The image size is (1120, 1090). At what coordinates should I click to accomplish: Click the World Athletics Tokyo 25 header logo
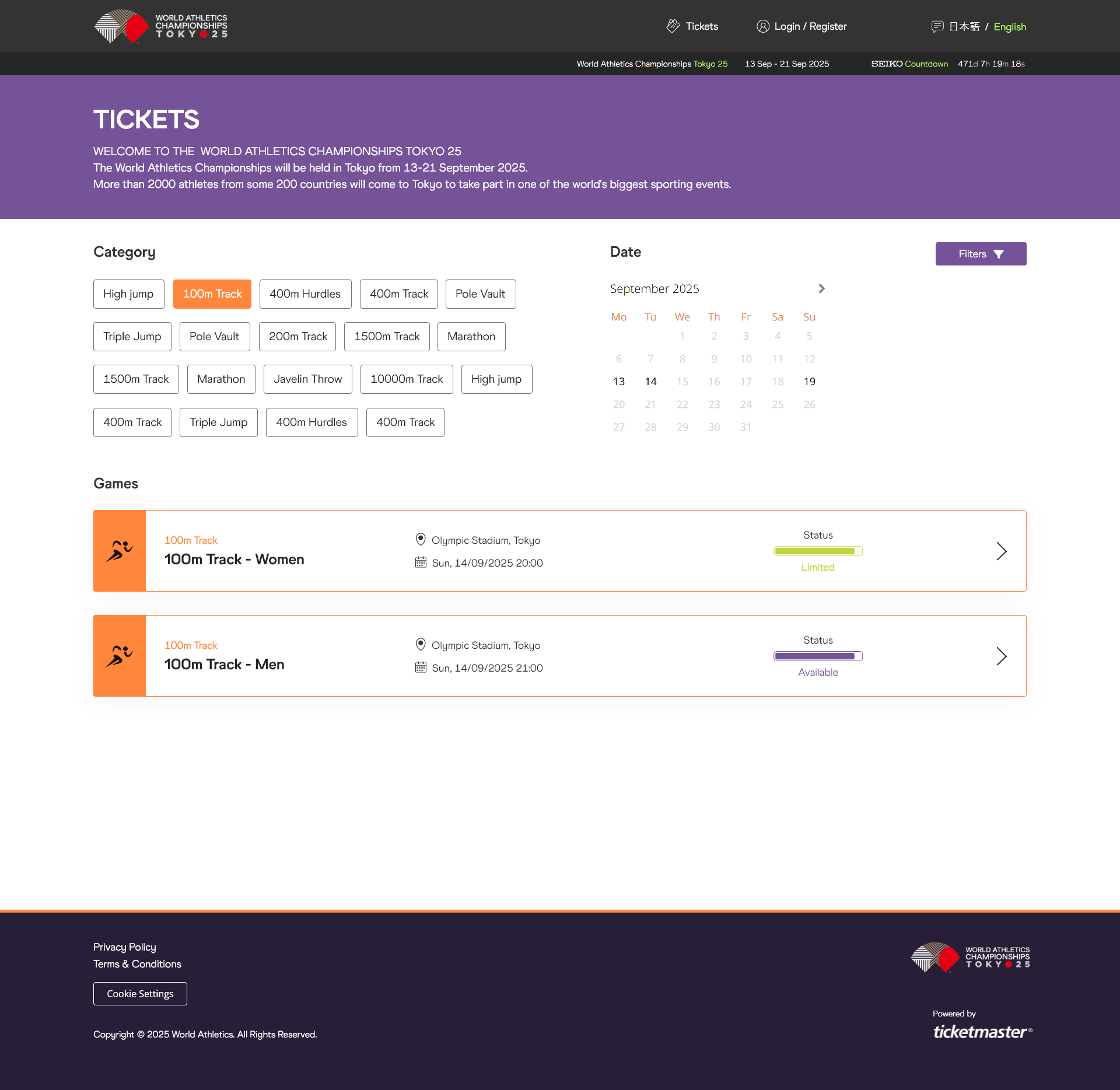tap(161, 26)
